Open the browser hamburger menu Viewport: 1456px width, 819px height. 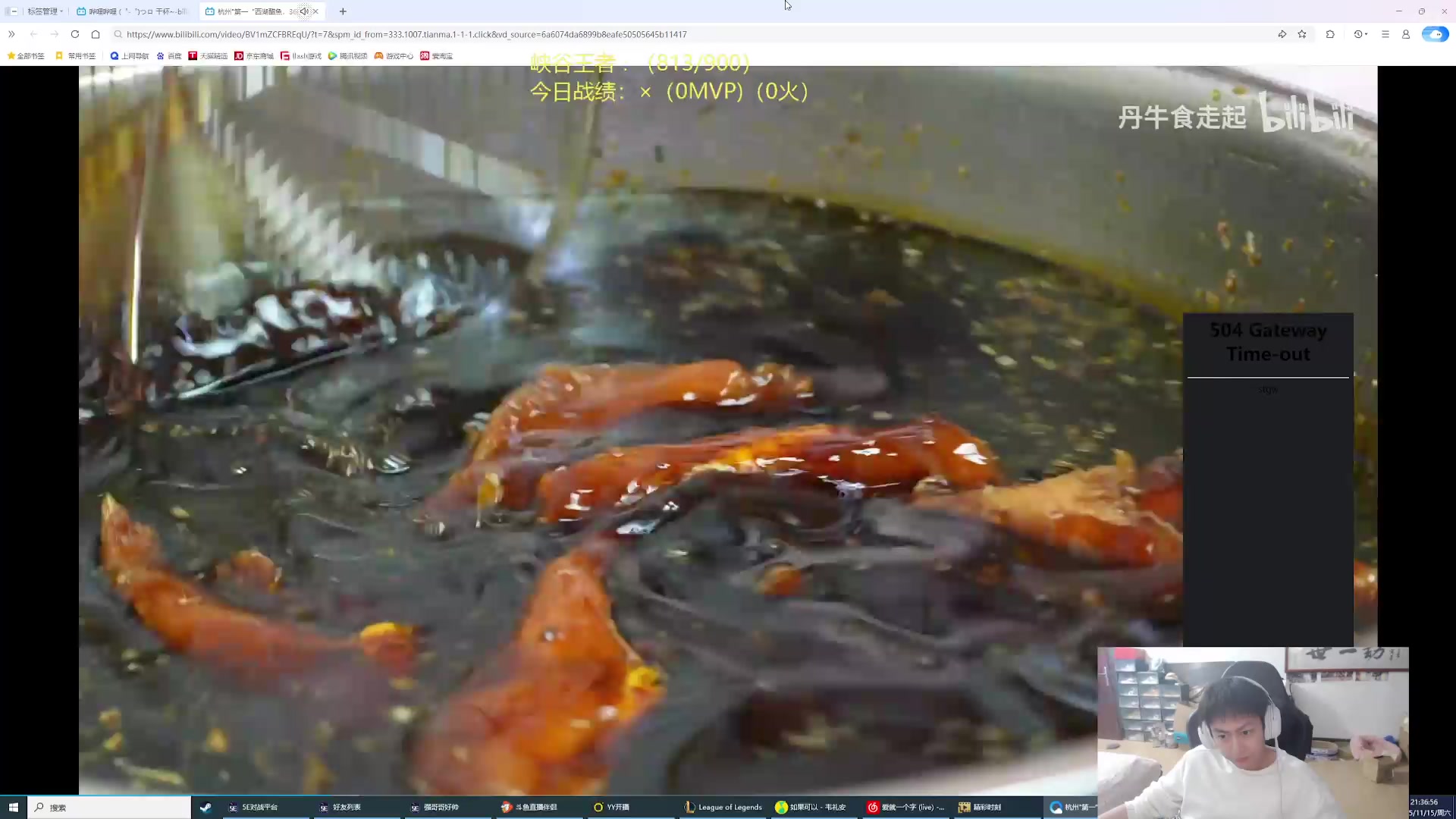coord(1385,34)
